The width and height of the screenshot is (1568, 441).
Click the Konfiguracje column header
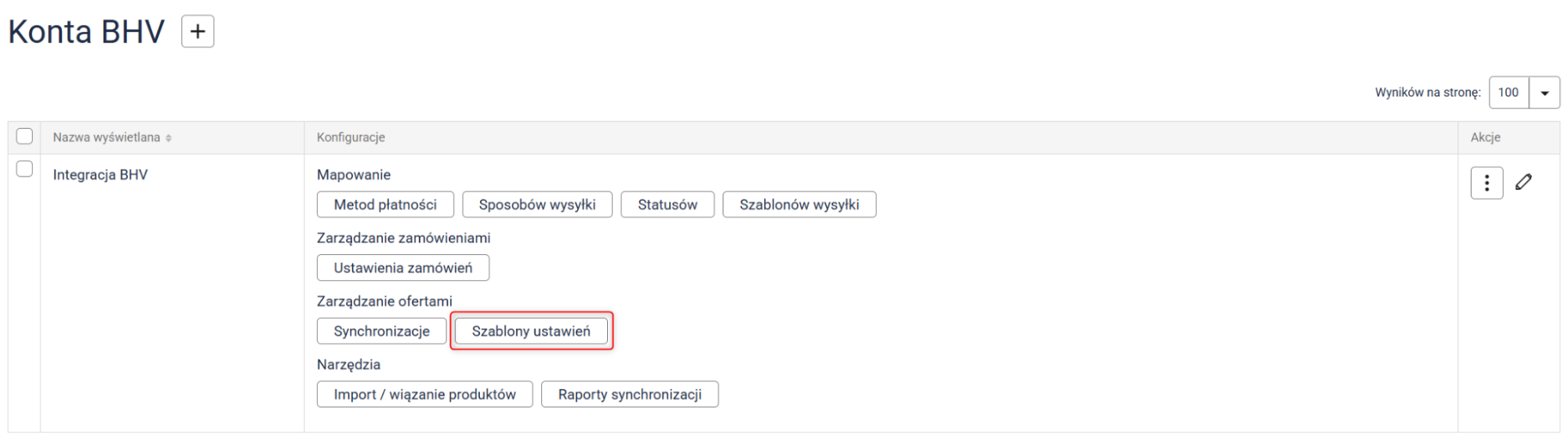pos(351,137)
